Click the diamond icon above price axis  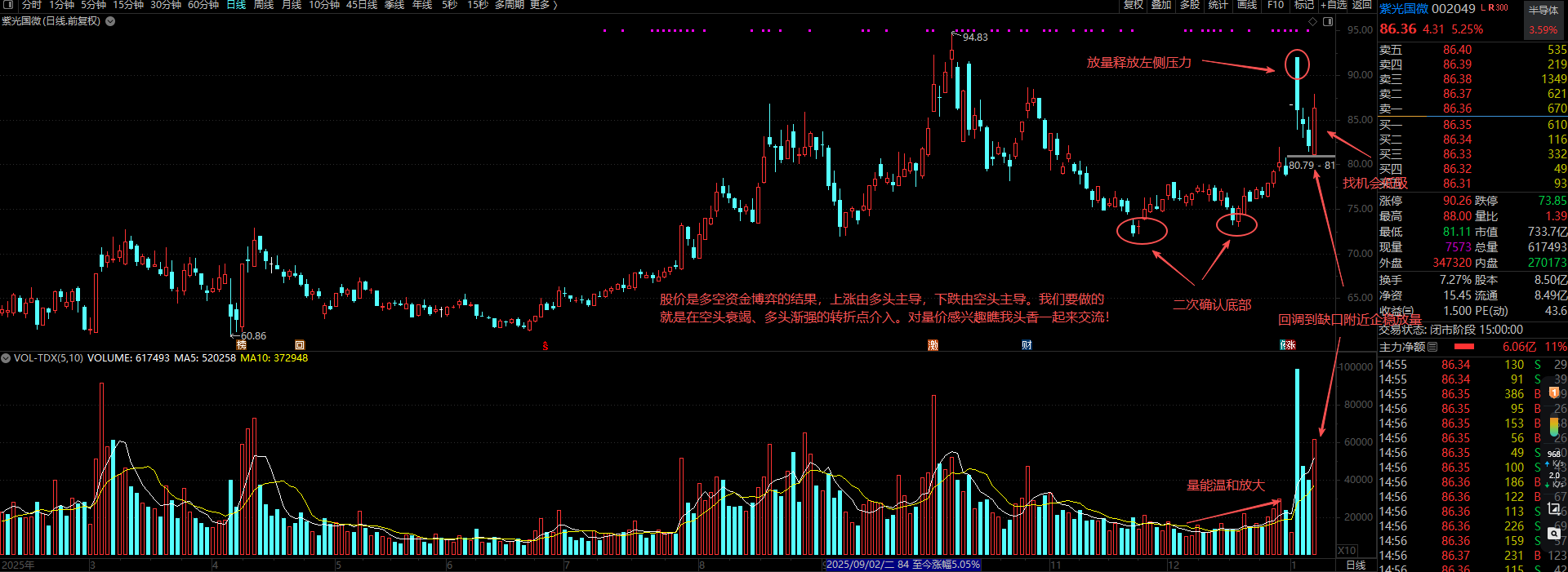pyautogui.click(x=1313, y=21)
